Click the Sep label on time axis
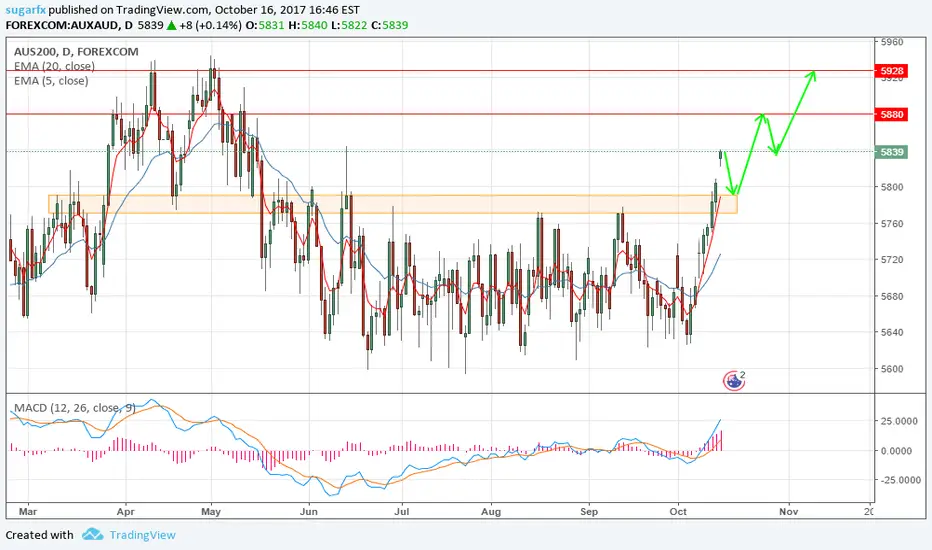The width and height of the screenshot is (932, 550). 588,511
